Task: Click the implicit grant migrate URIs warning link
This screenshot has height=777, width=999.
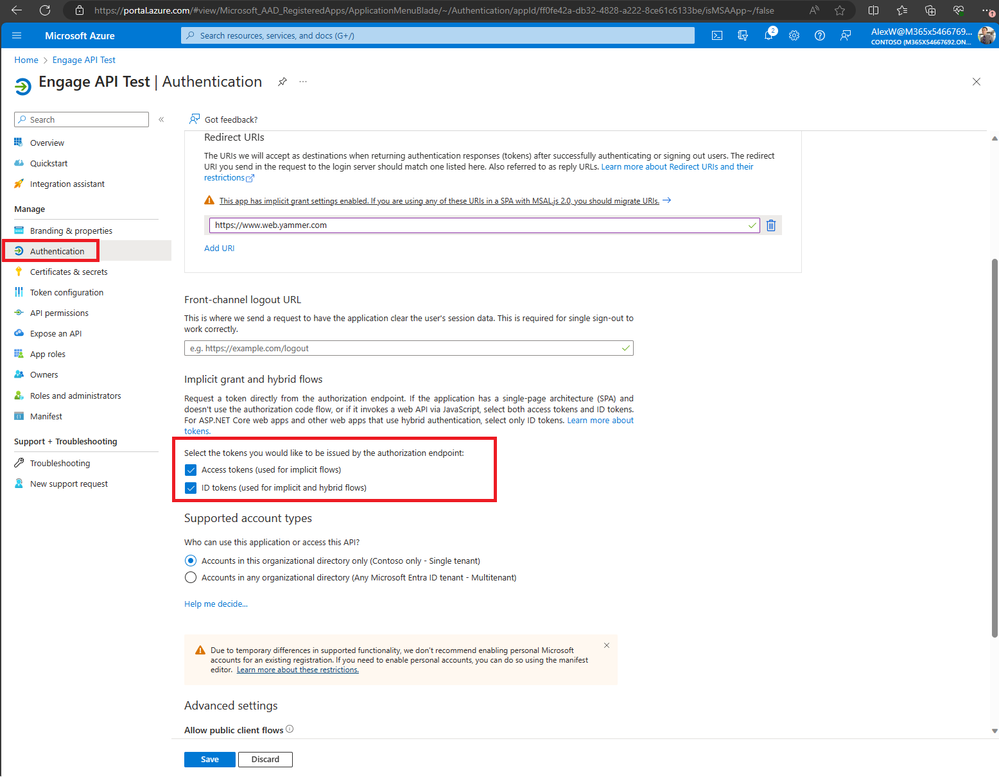Action: [439, 201]
